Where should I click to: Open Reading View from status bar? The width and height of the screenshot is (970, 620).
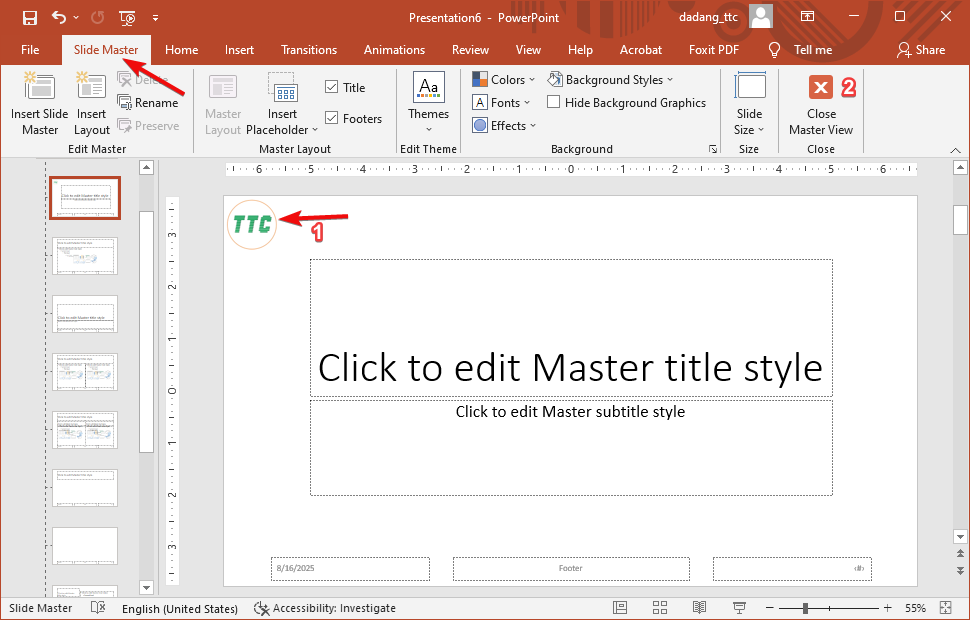coord(700,608)
